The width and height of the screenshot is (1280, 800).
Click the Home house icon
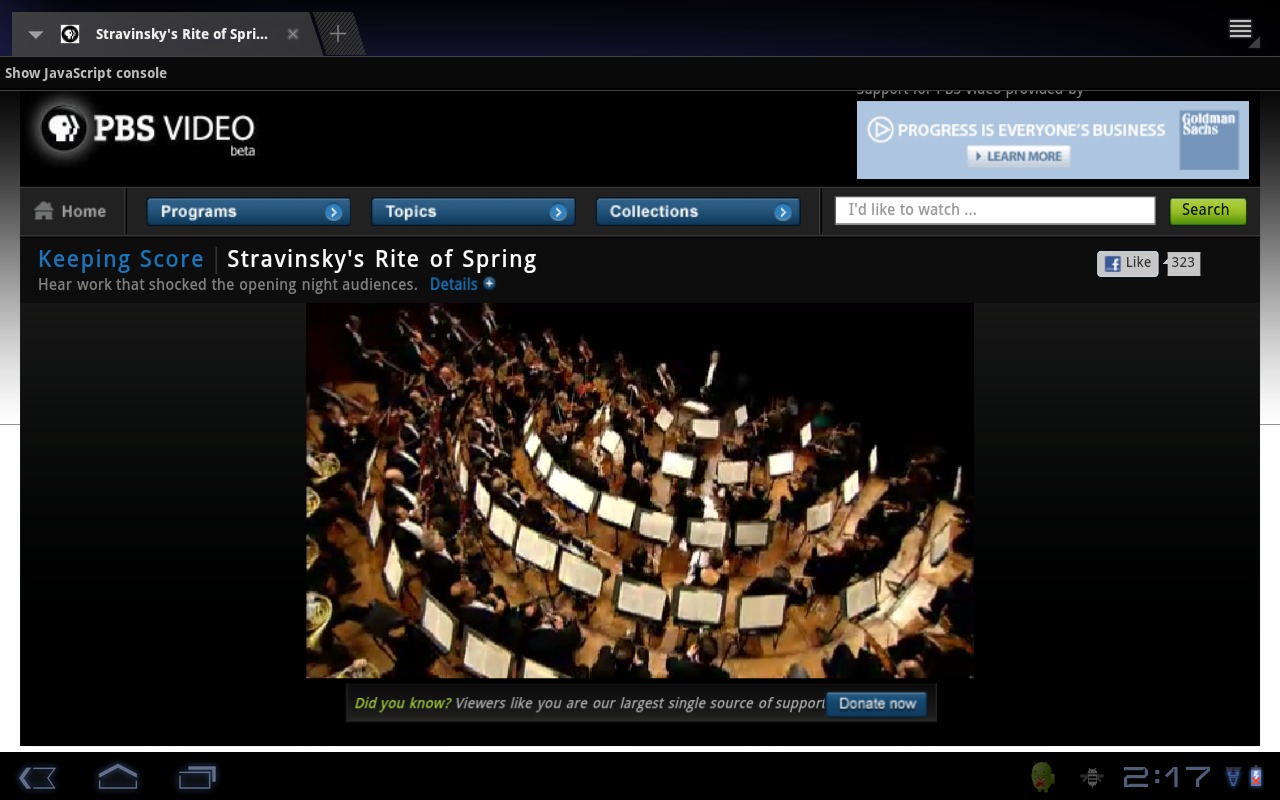[x=44, y=211]
